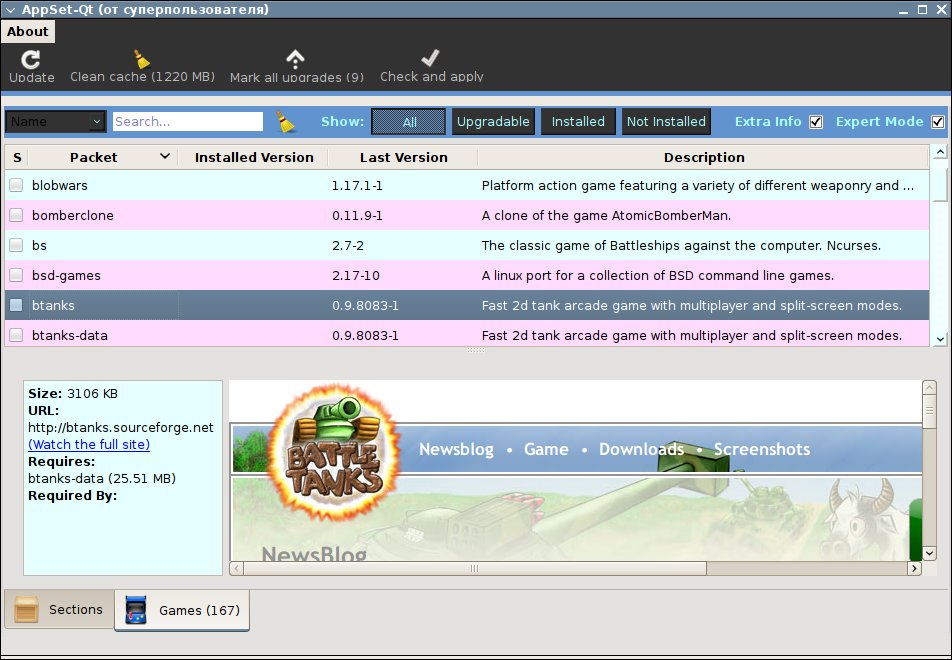Toggle the Expert Mode checkbox
Viewport: 952px width, 660px height.
click(938, 122)
